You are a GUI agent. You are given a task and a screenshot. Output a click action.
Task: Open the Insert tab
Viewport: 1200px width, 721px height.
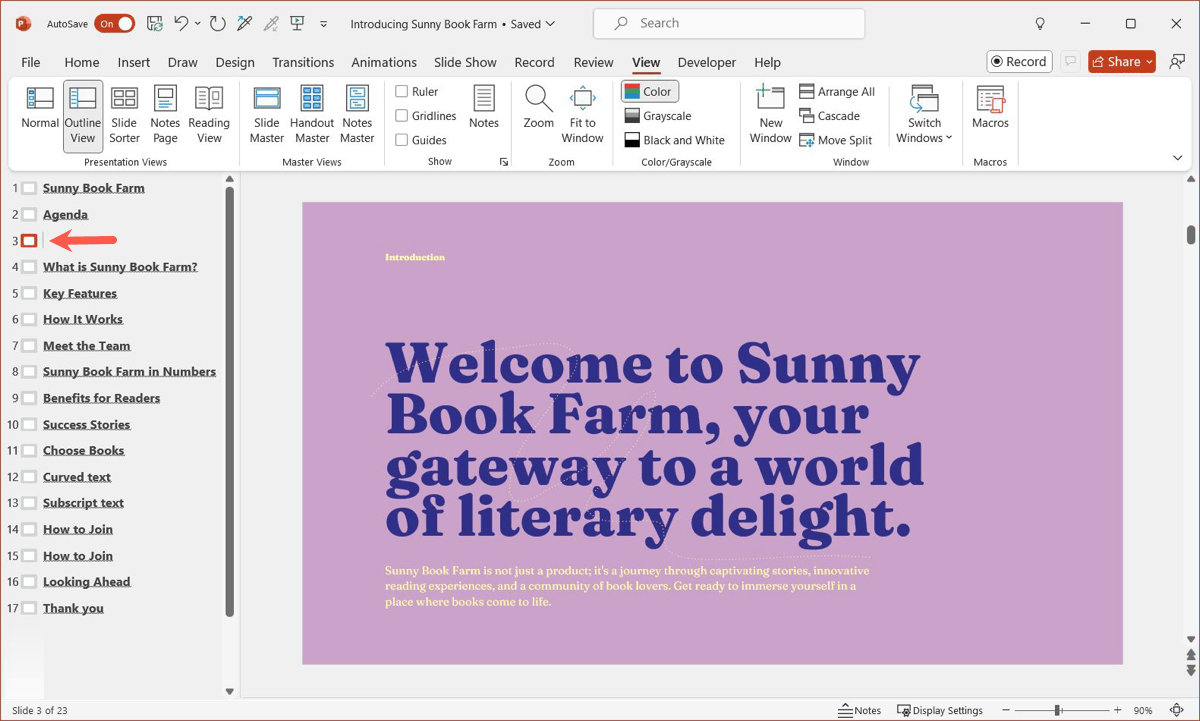pos(134,62)
